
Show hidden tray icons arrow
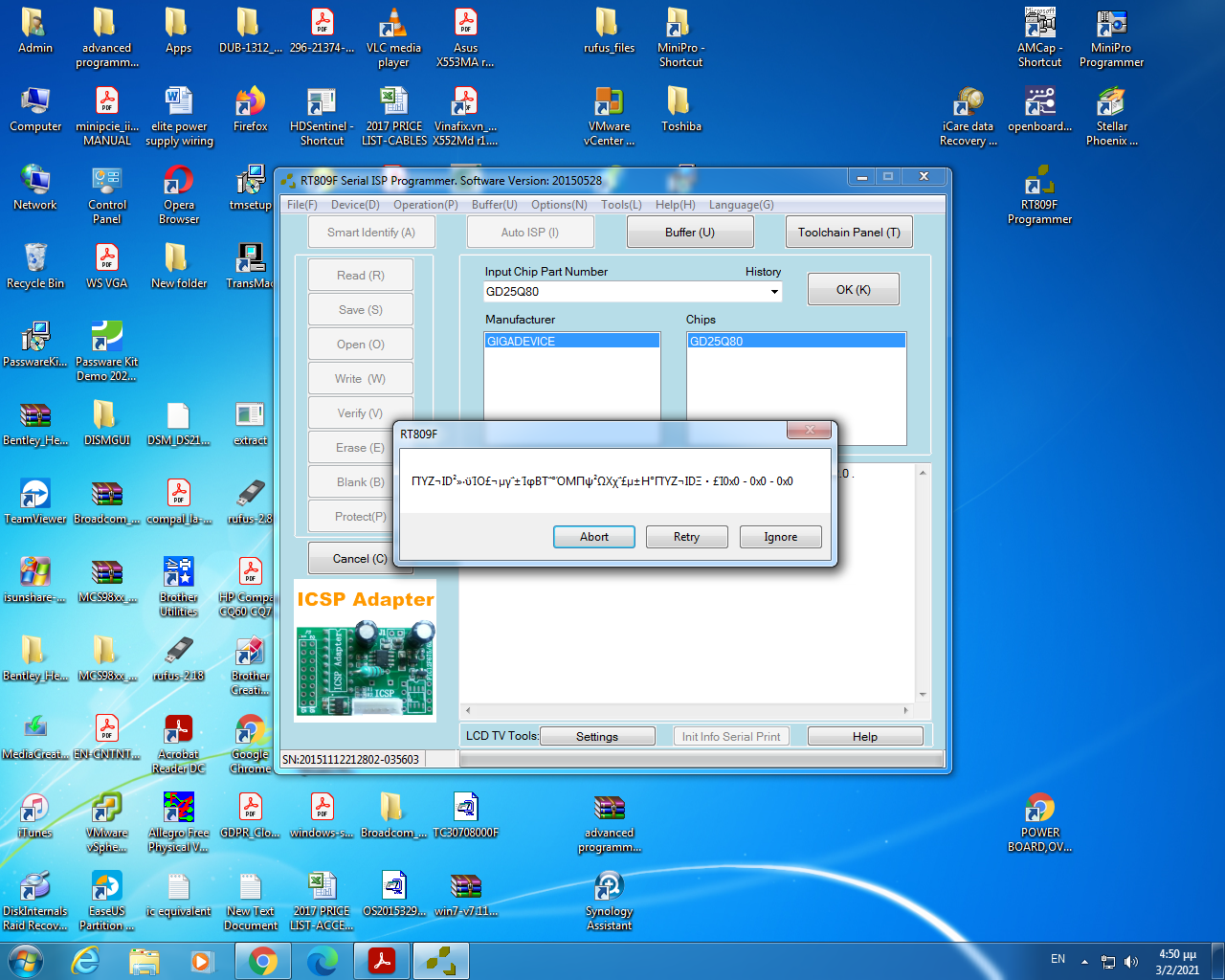point(1084,961)
